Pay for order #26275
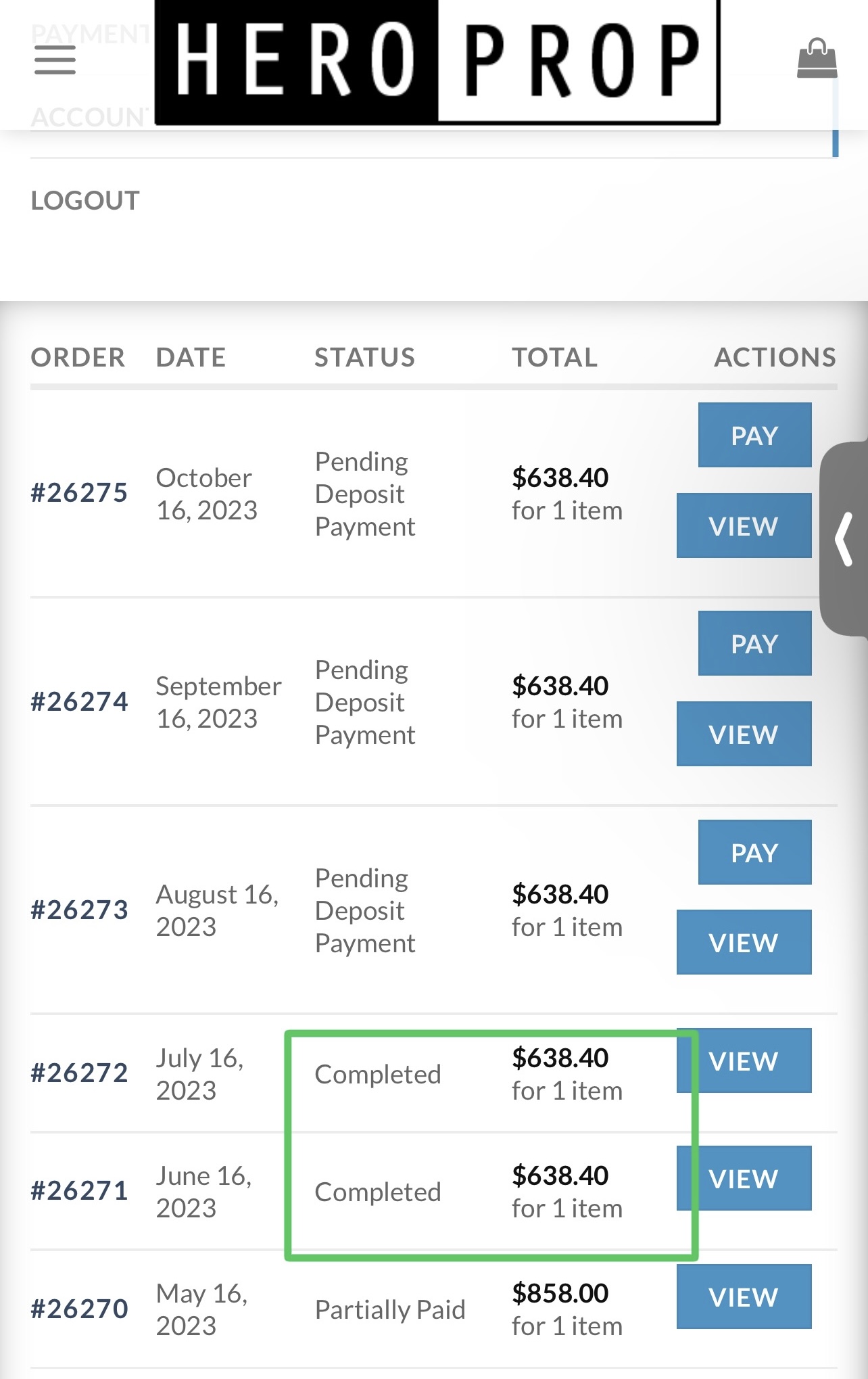The height and width of the screenshot is (1379, 868). (754, 435)
